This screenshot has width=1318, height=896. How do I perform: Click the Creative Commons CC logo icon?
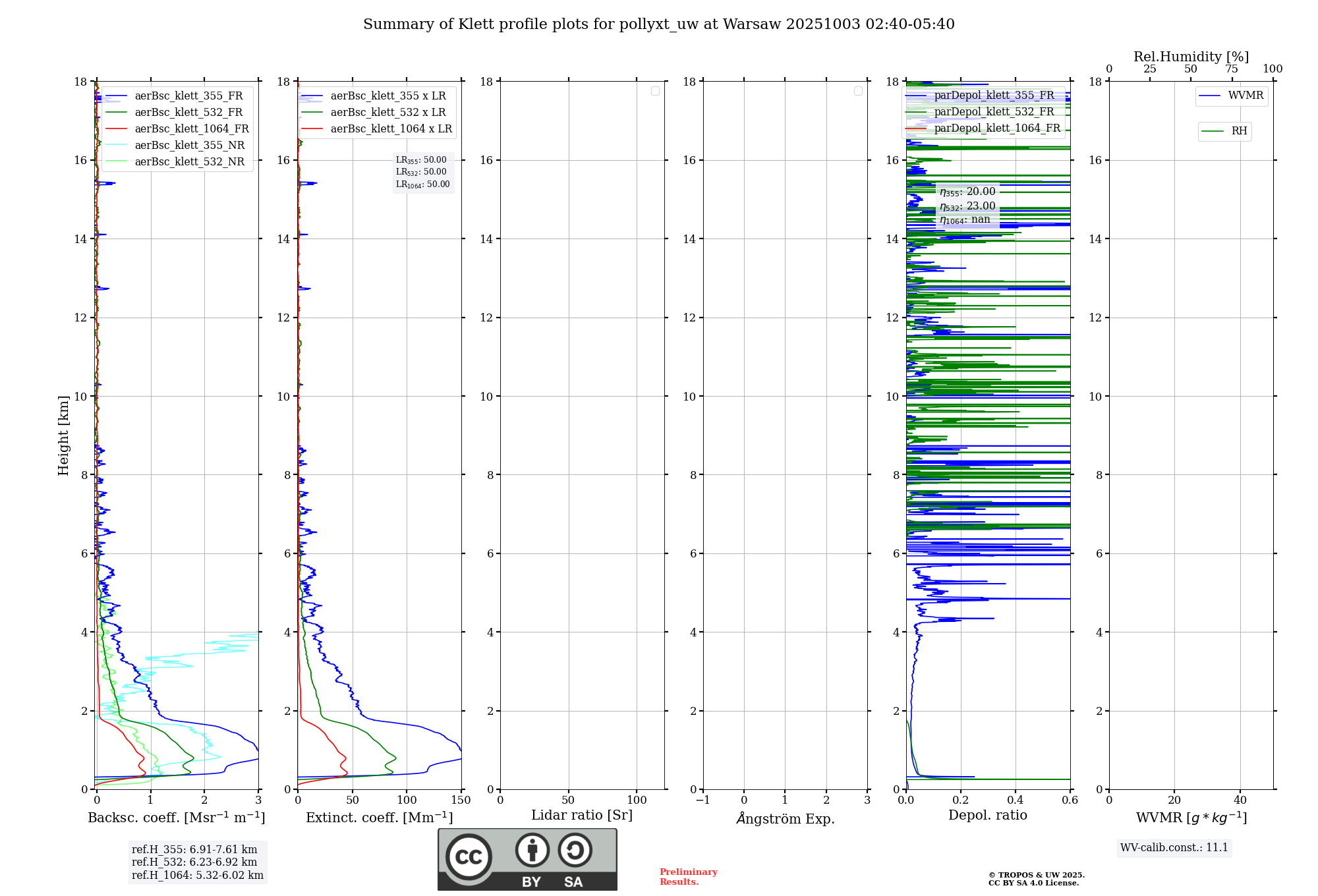(x=469, y=856)
